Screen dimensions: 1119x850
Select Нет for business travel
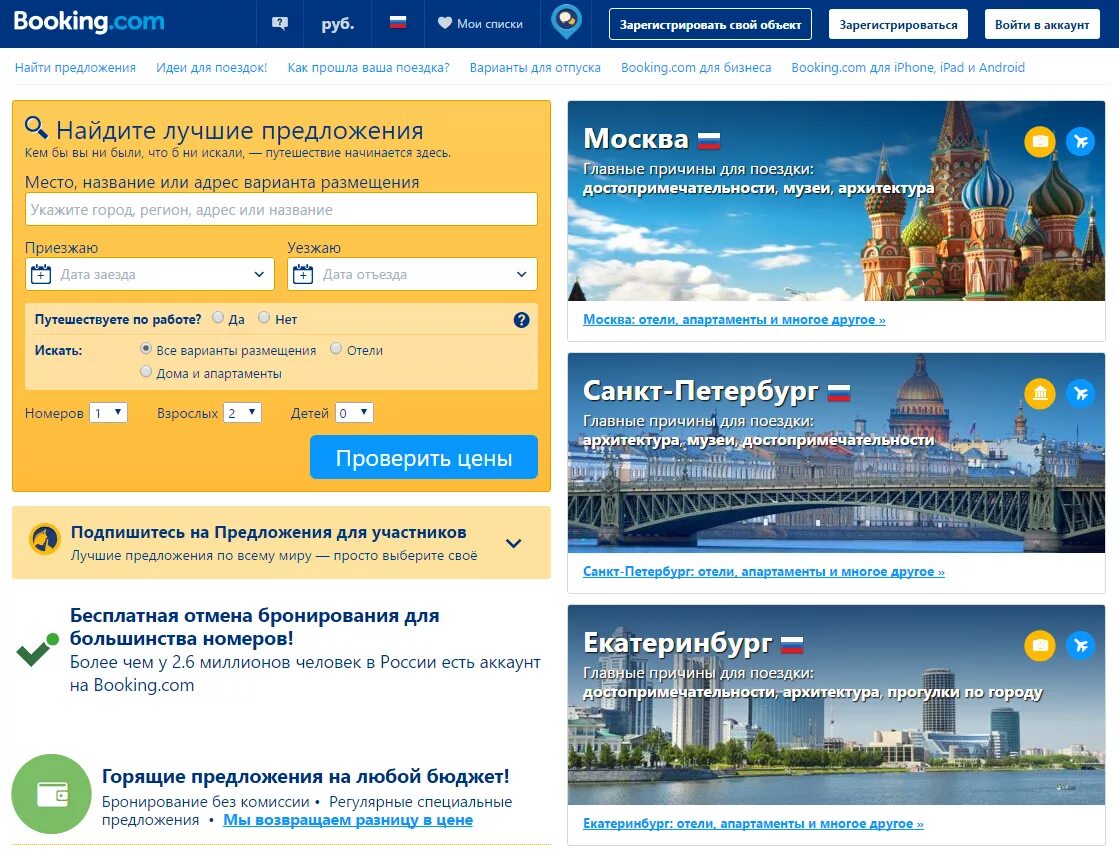(x=264, y=318)
